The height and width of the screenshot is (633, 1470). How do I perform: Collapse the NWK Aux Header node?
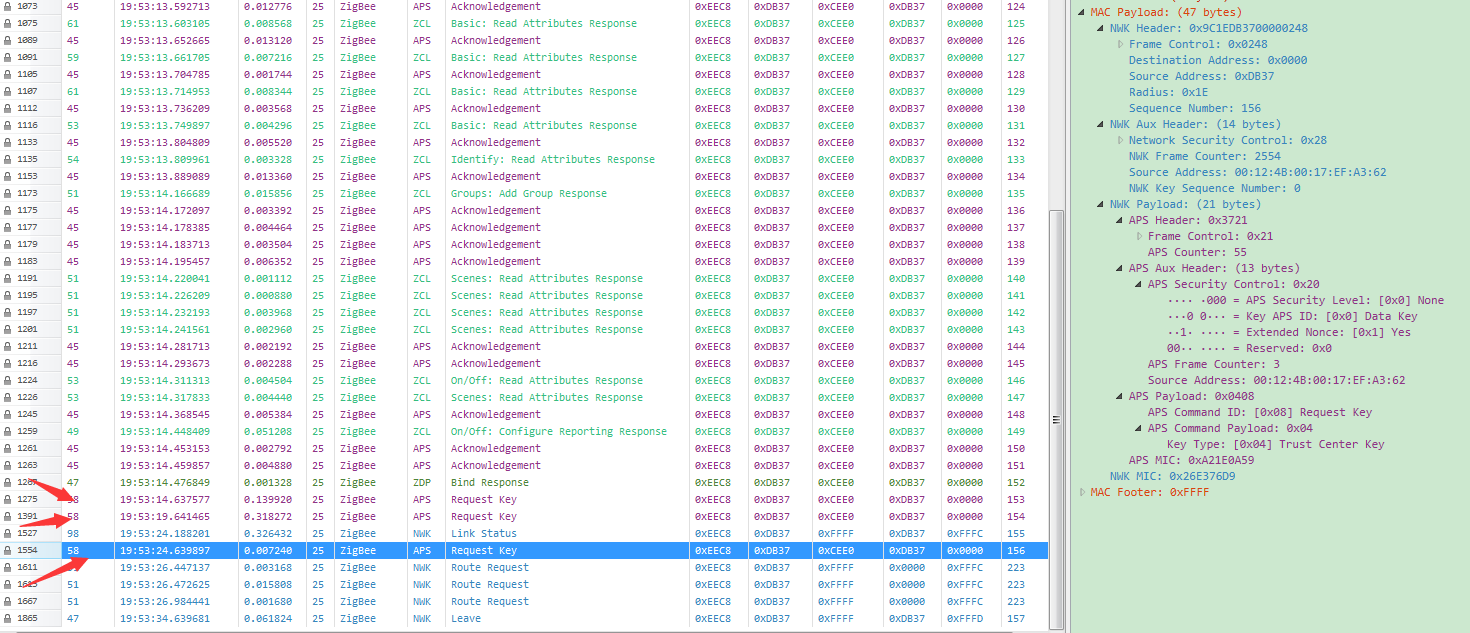[1101, 124]
